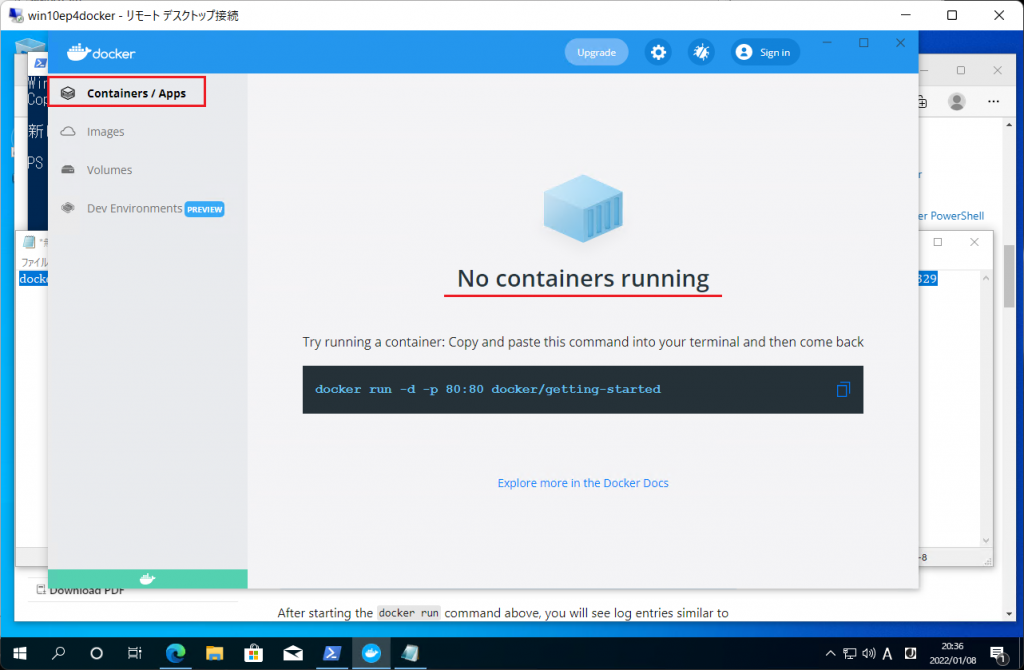1024x670 pixels.
Task: Open the Windows Start menu
Action: coord(20,653)
